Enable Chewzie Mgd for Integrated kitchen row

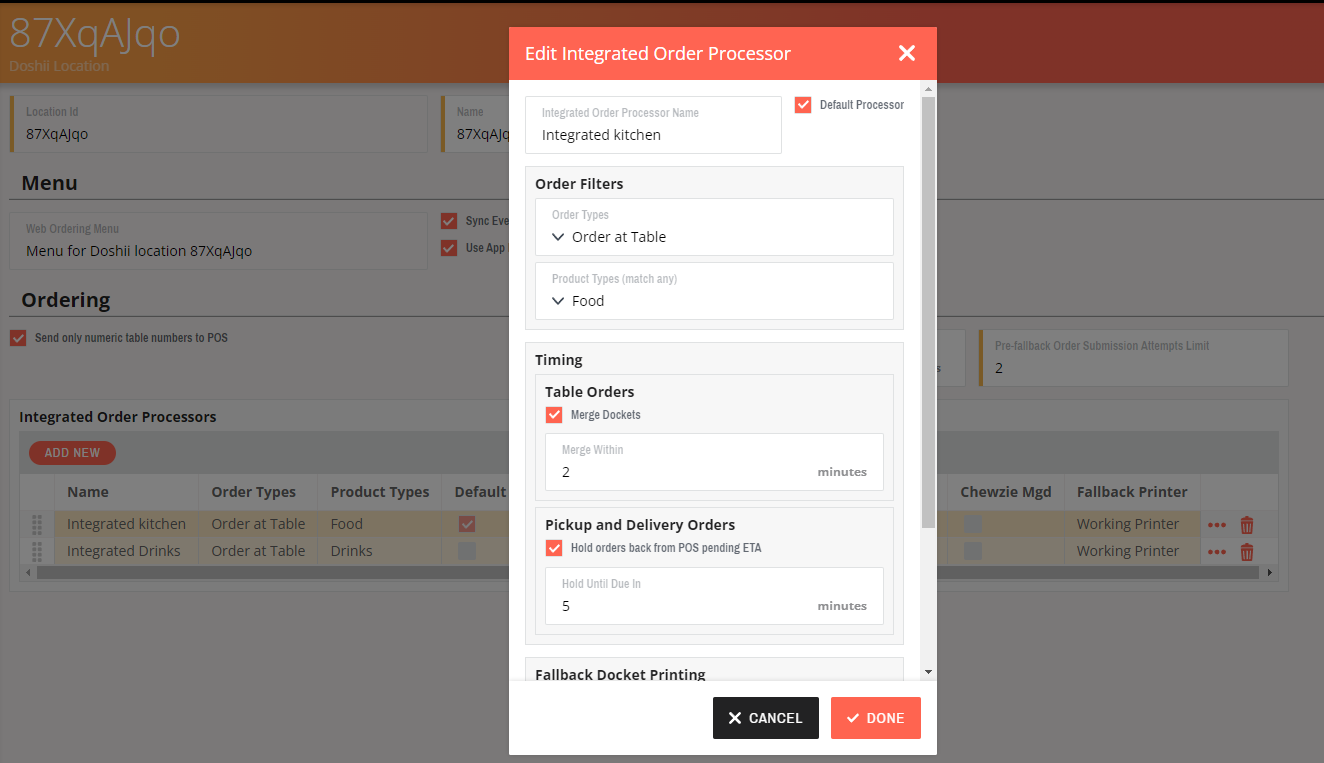[x=972, y=524]
